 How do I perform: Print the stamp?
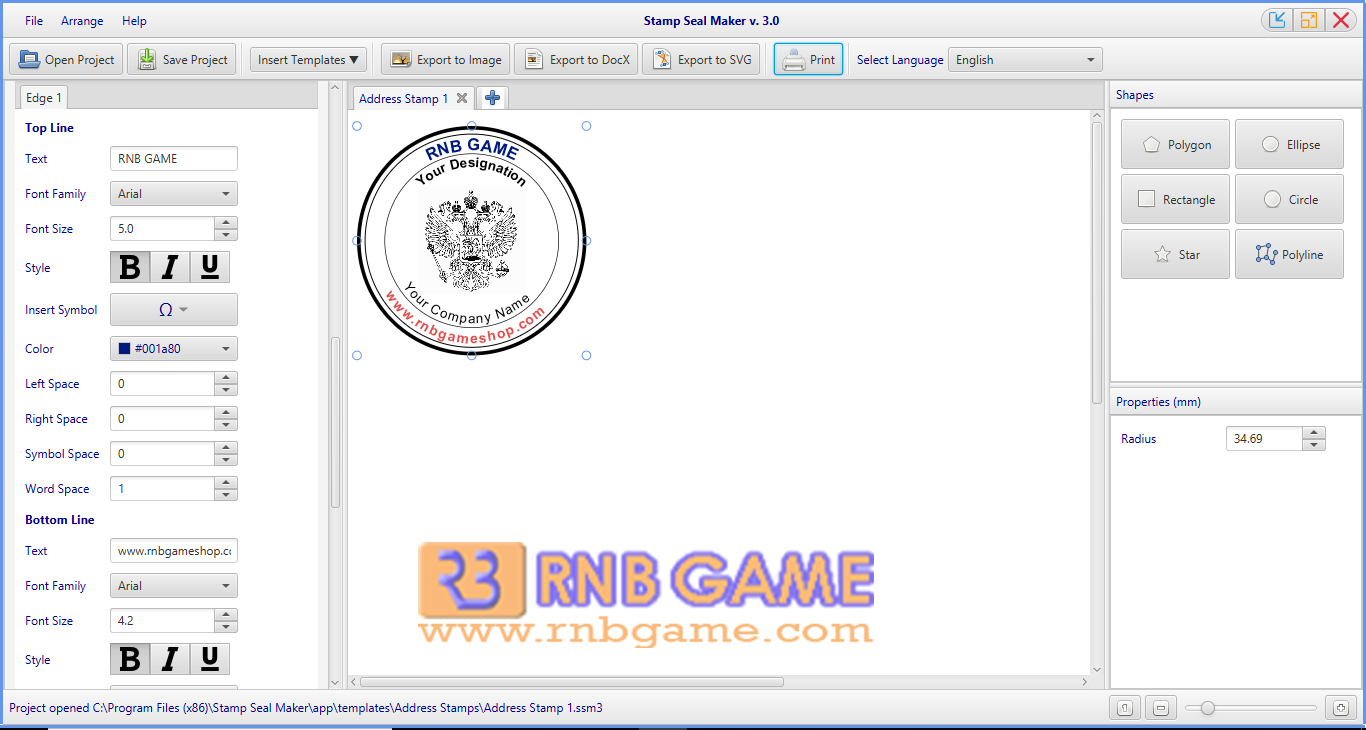(808, 60)
